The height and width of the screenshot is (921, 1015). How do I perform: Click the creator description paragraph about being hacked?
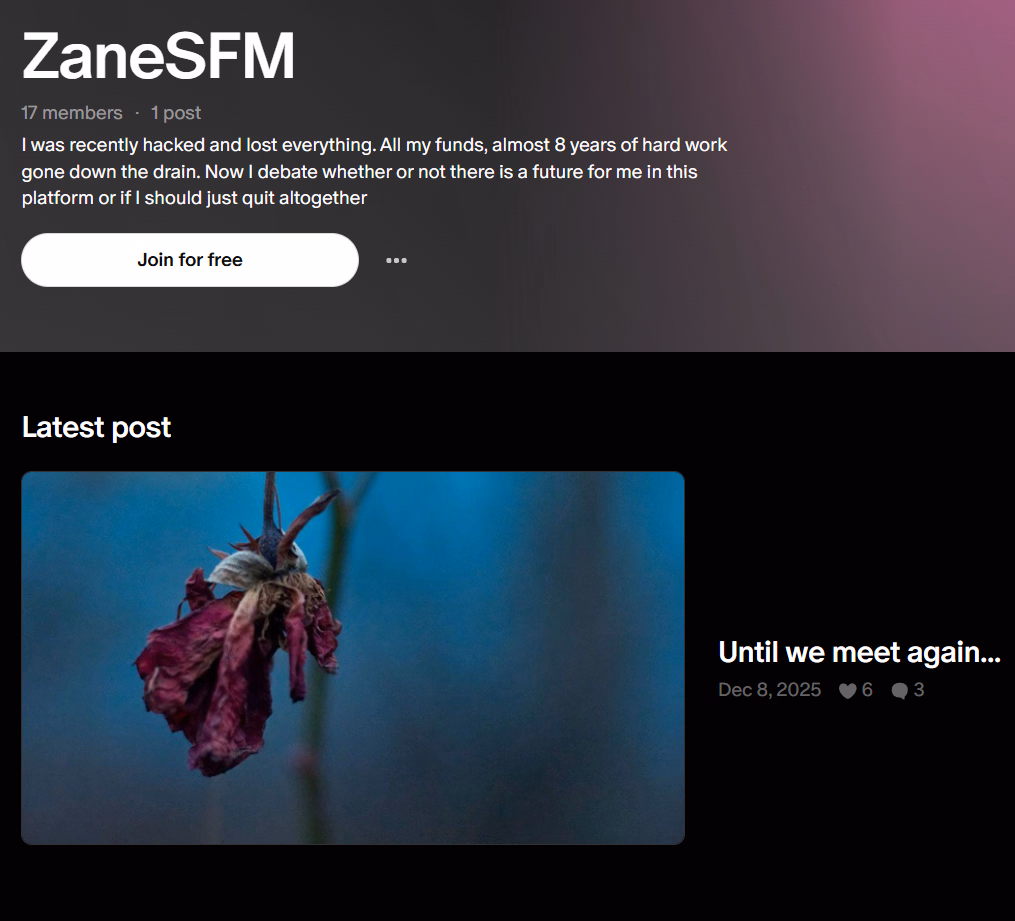click(374, 171)
